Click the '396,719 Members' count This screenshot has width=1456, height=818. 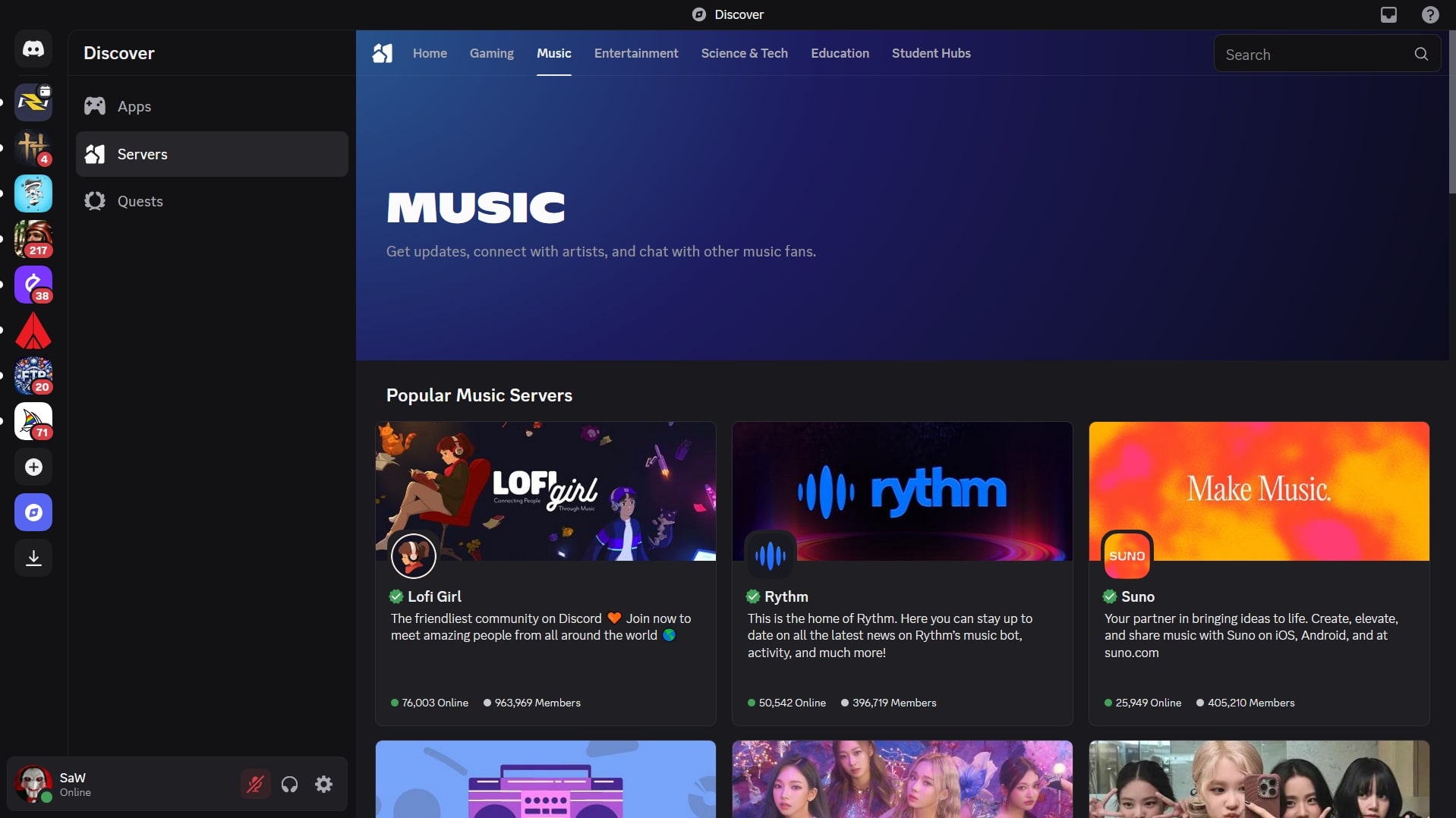tap(894, 703)
